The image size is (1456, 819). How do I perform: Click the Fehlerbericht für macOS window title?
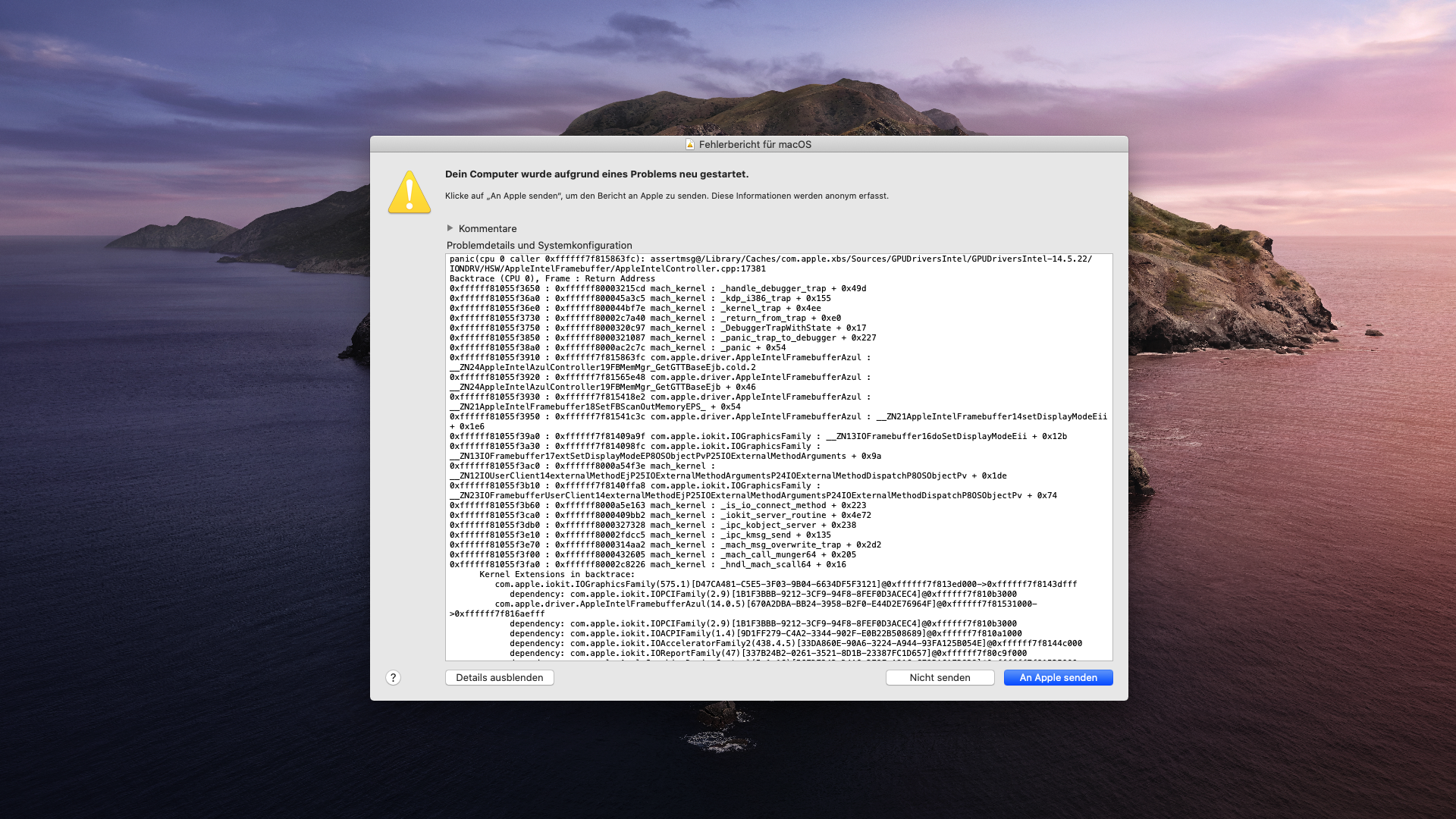(x=755, y=144)
